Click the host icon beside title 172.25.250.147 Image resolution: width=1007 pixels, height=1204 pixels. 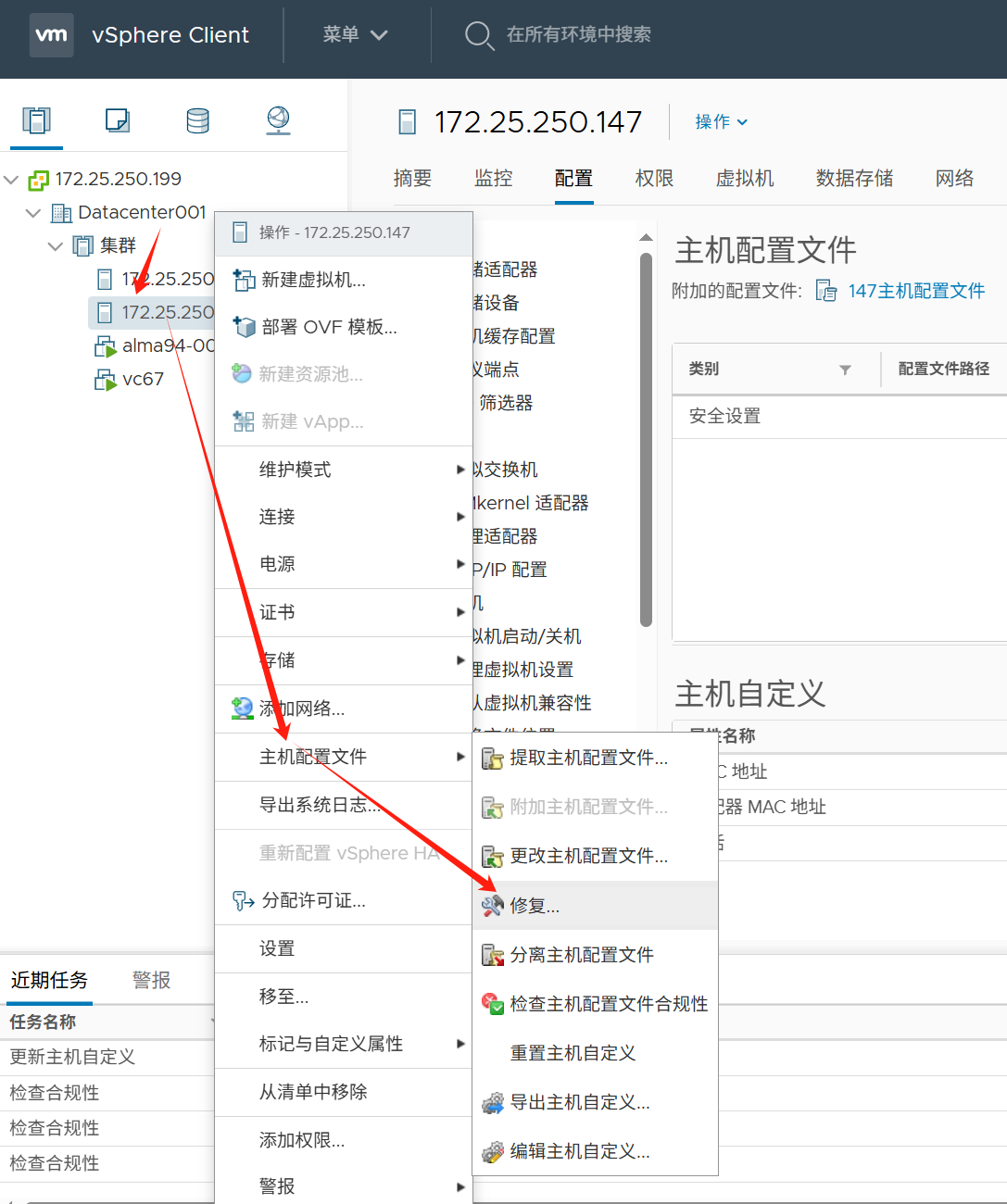click(x=408, y=122)
